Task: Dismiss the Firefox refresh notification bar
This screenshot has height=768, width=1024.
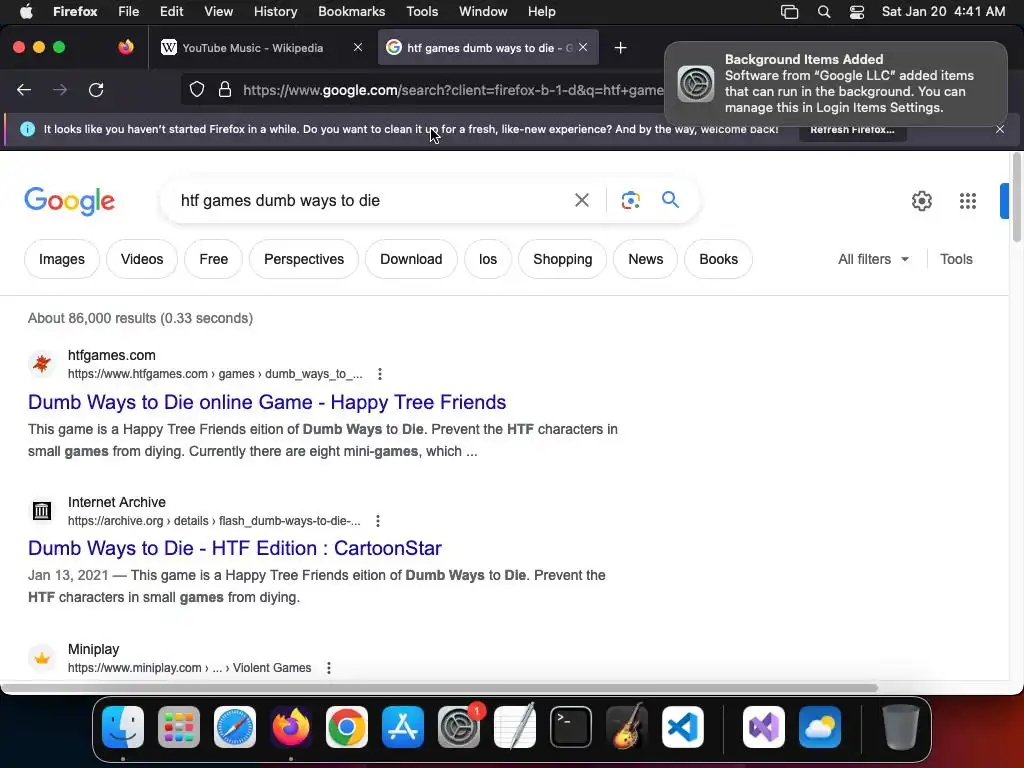Action: click(x=1000, y=129)
